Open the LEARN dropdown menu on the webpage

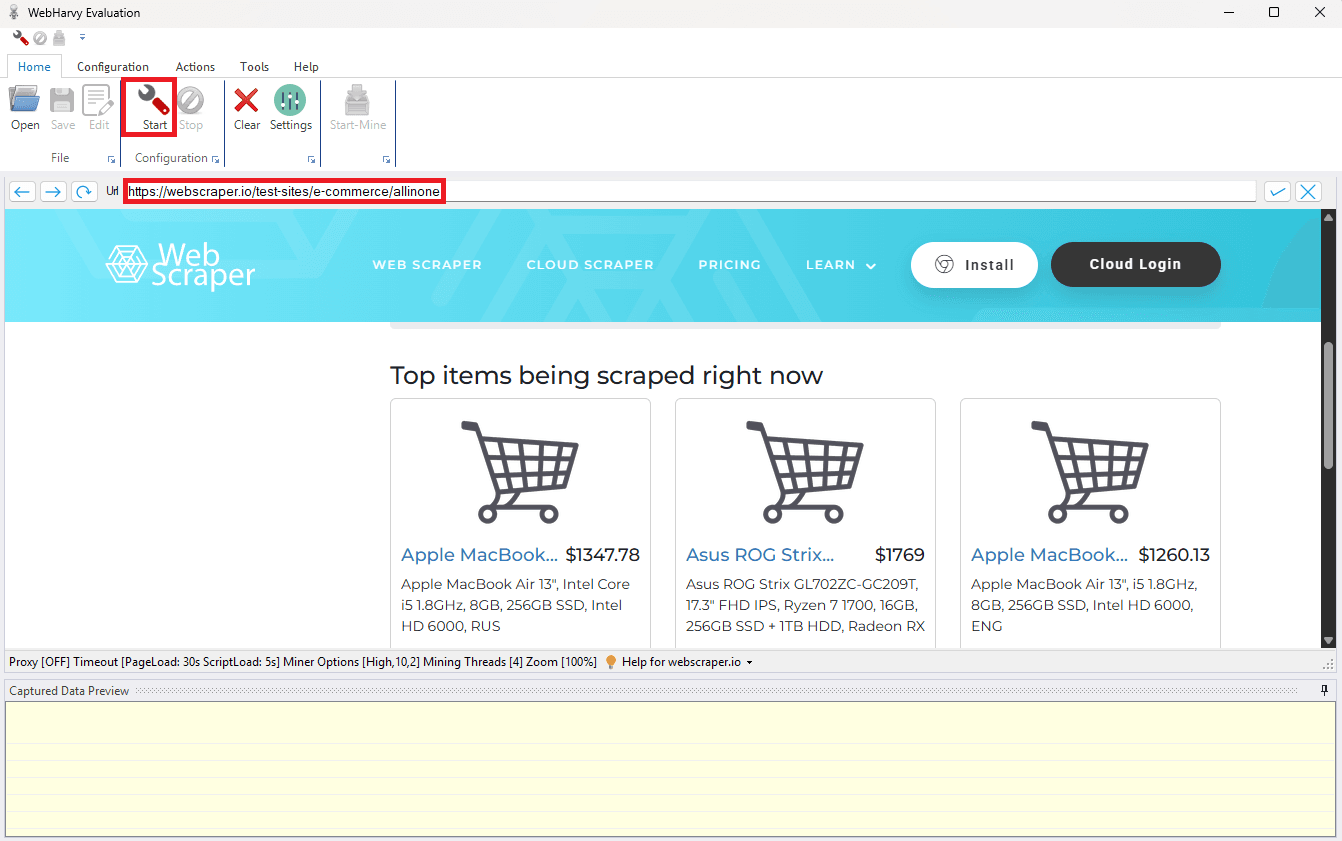[x=840, y=264]
